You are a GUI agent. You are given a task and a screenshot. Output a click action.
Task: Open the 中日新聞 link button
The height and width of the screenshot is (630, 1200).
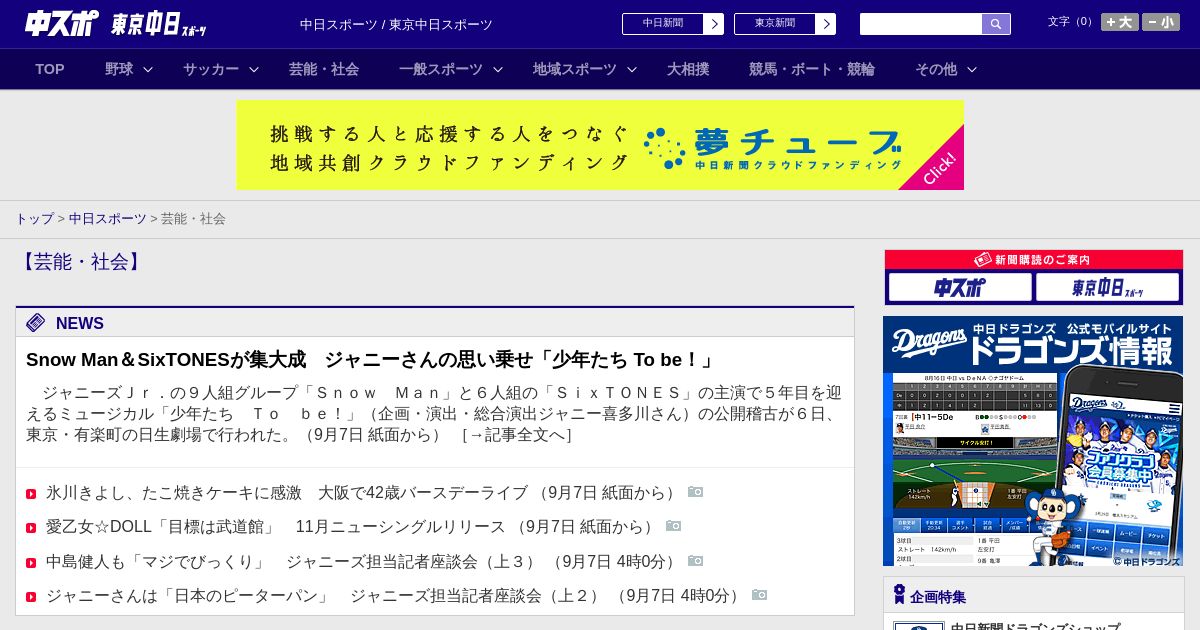coord(663,24)
